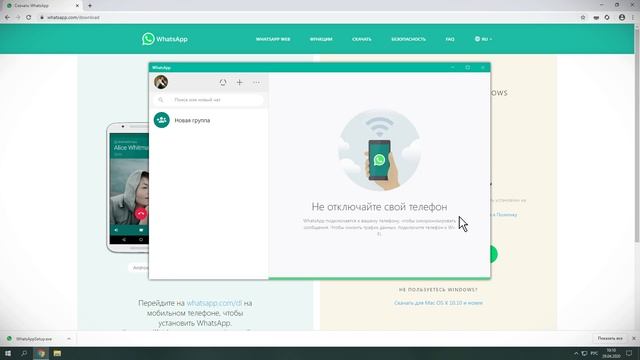
Task: Open the profile avatar in WhatsApp
Action: 161,82
